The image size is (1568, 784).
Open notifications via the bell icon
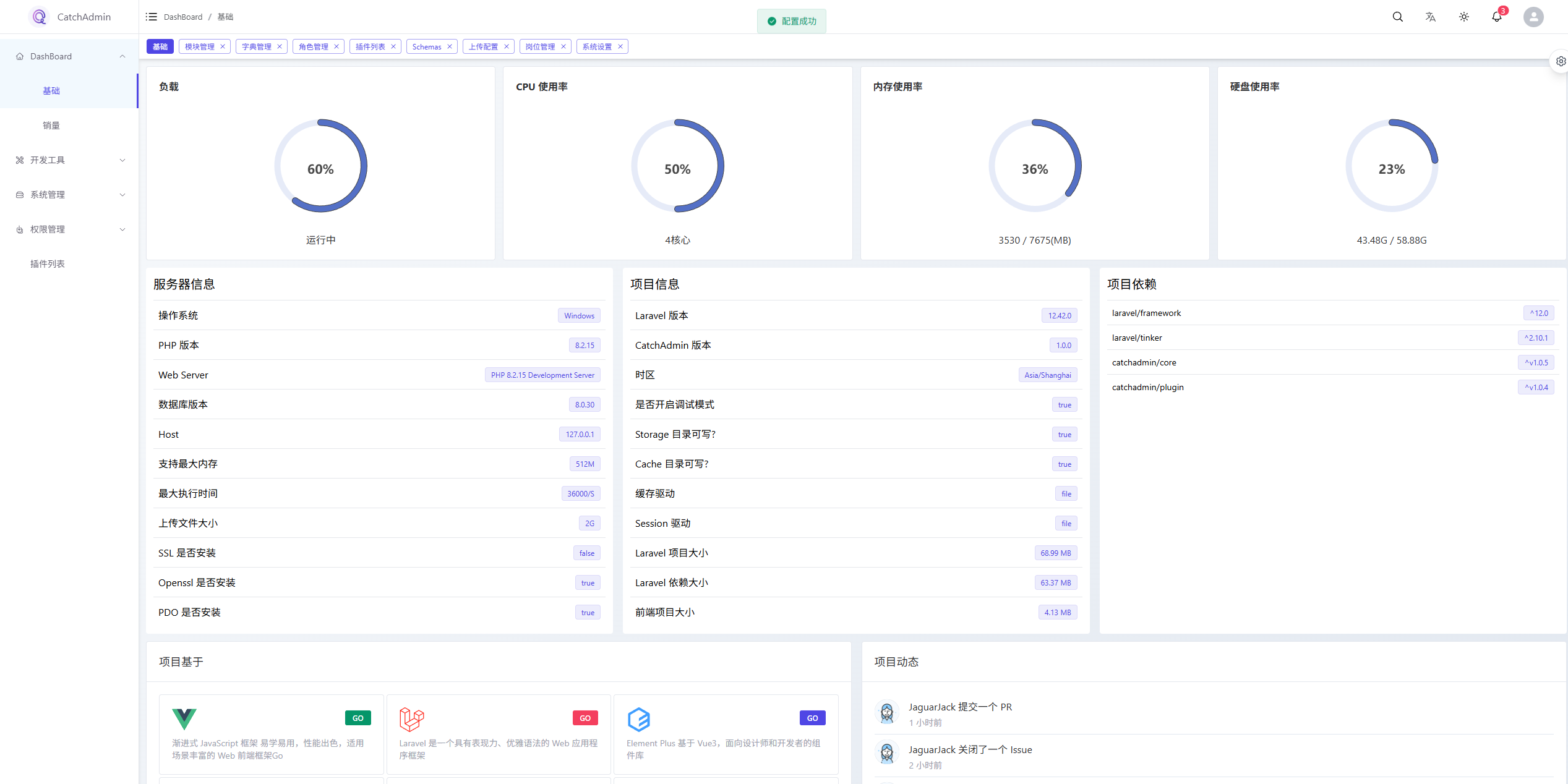click(x=1496, y=17)
